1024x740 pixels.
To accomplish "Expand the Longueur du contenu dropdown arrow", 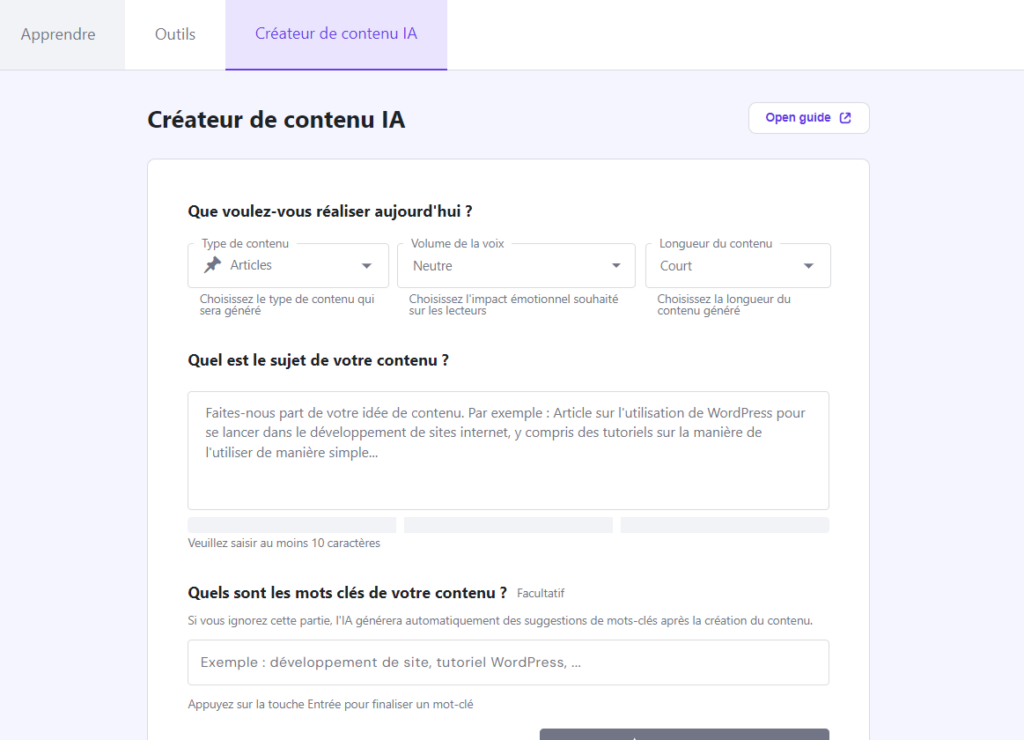I will [x=808, y=266].
